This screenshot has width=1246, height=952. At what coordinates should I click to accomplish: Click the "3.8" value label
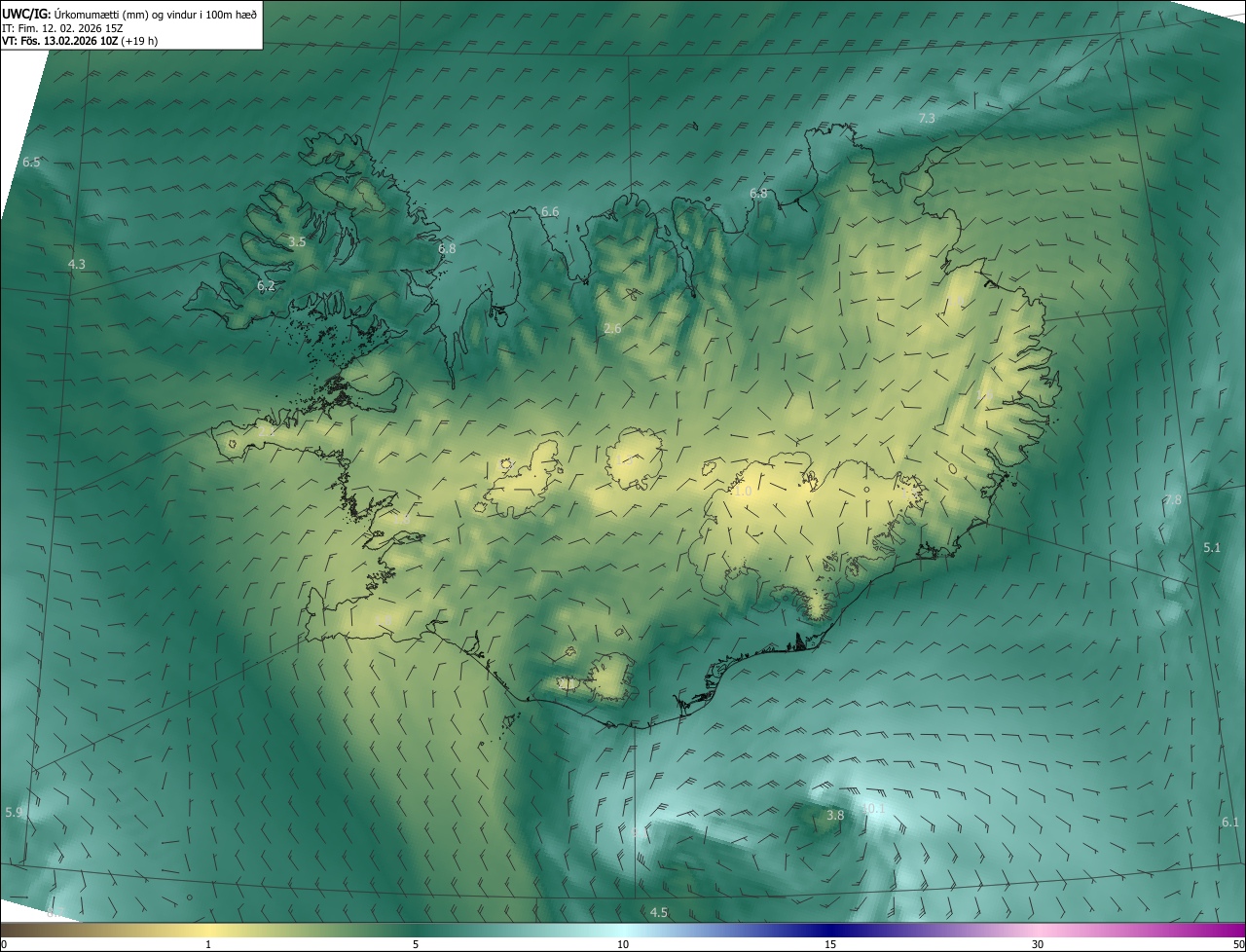click(835, 815)
